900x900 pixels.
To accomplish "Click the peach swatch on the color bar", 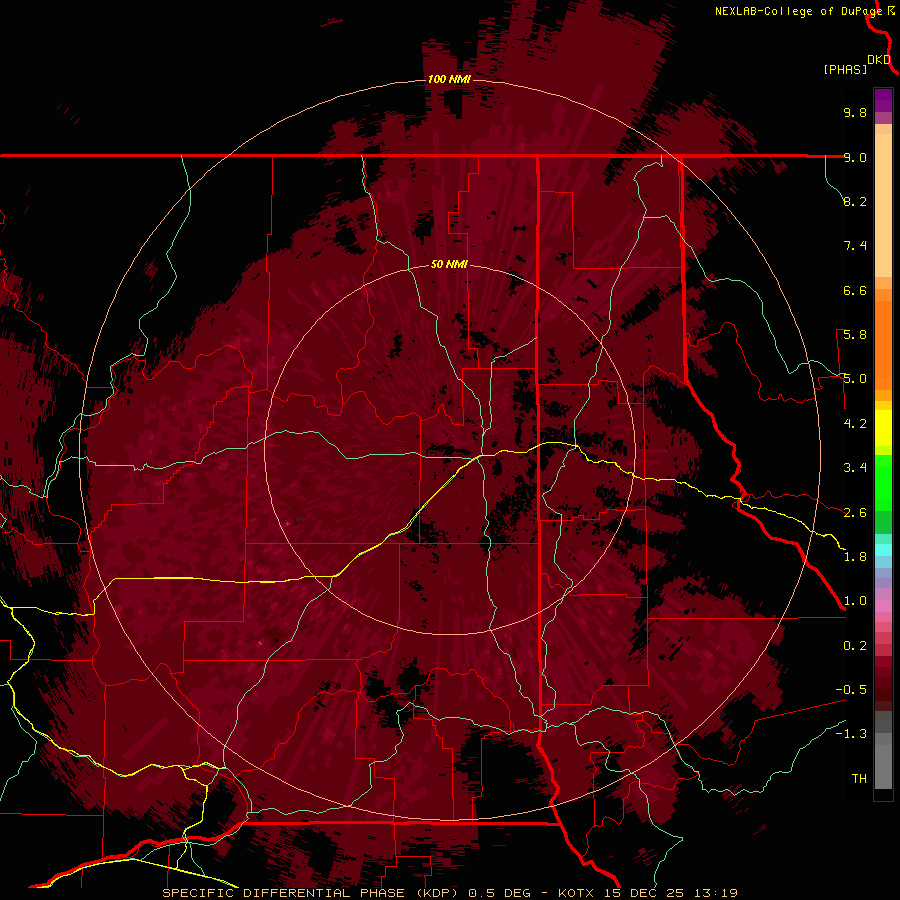I will [x=883, y=205].
